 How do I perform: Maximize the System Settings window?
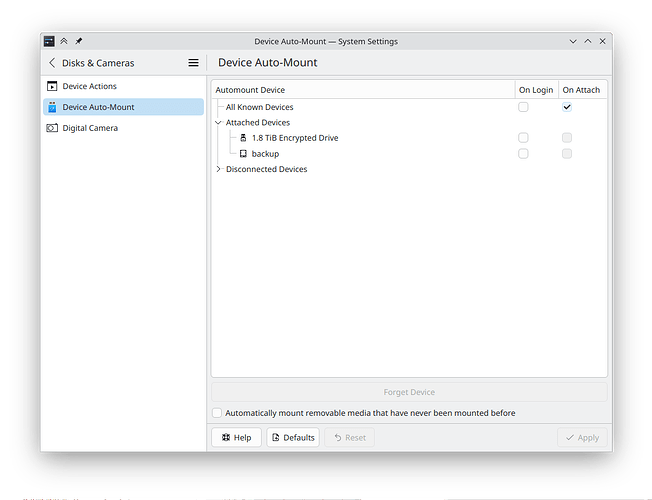click(588, 41)
